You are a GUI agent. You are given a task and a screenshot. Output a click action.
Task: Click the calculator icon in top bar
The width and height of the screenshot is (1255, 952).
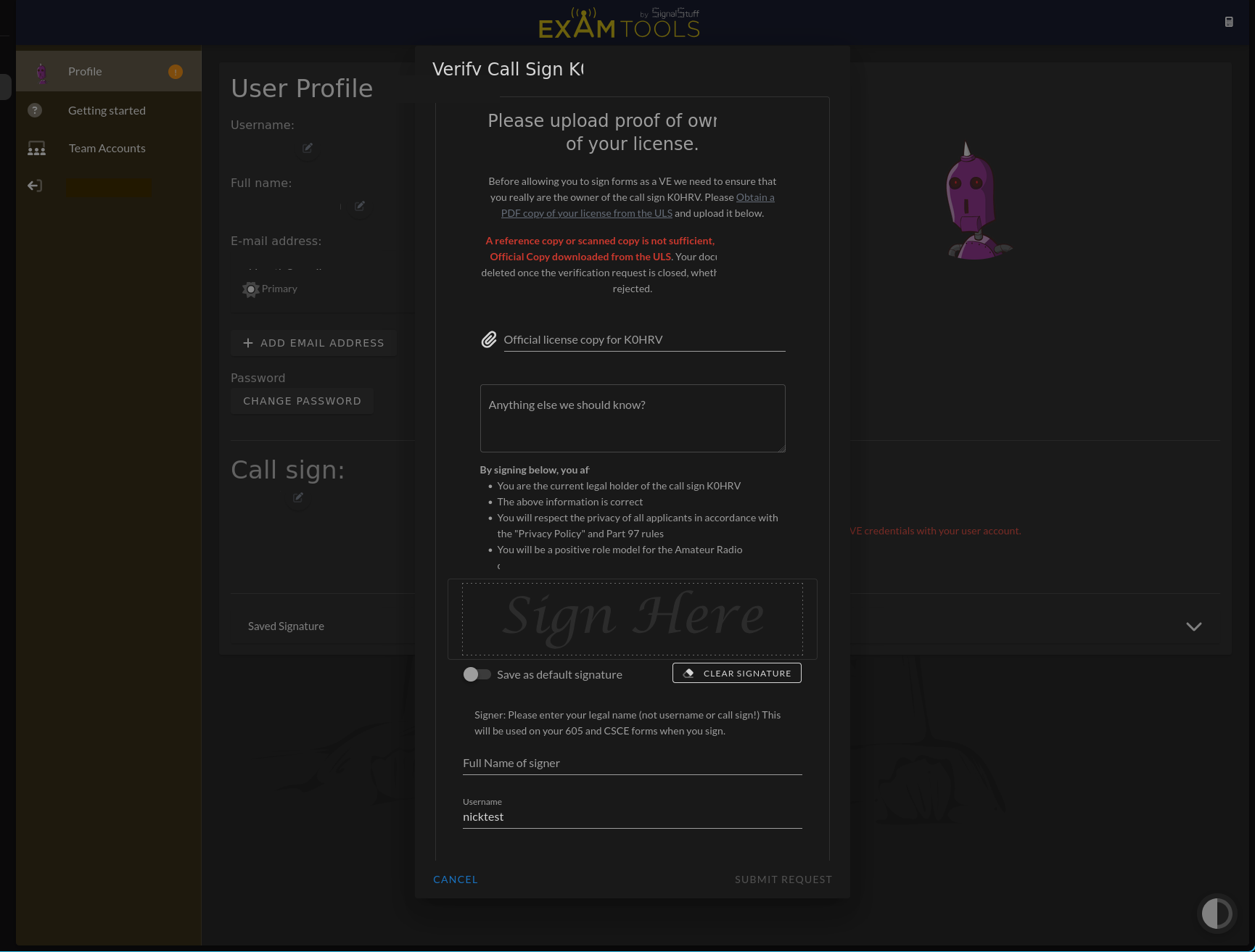[x=1229, y=22]
